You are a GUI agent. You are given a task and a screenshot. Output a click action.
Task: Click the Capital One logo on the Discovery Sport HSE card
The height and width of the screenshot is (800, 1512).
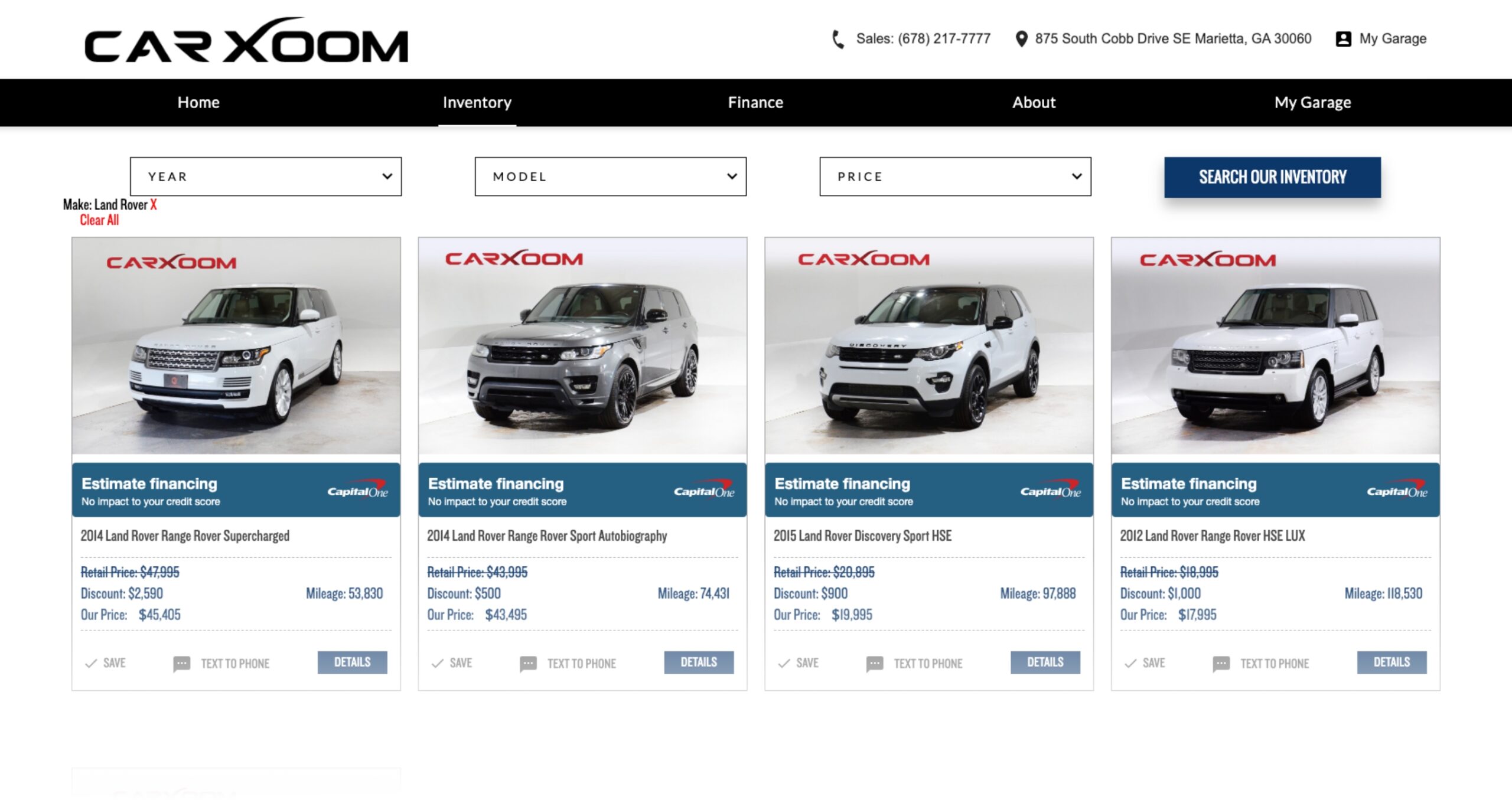point(1051,490)
